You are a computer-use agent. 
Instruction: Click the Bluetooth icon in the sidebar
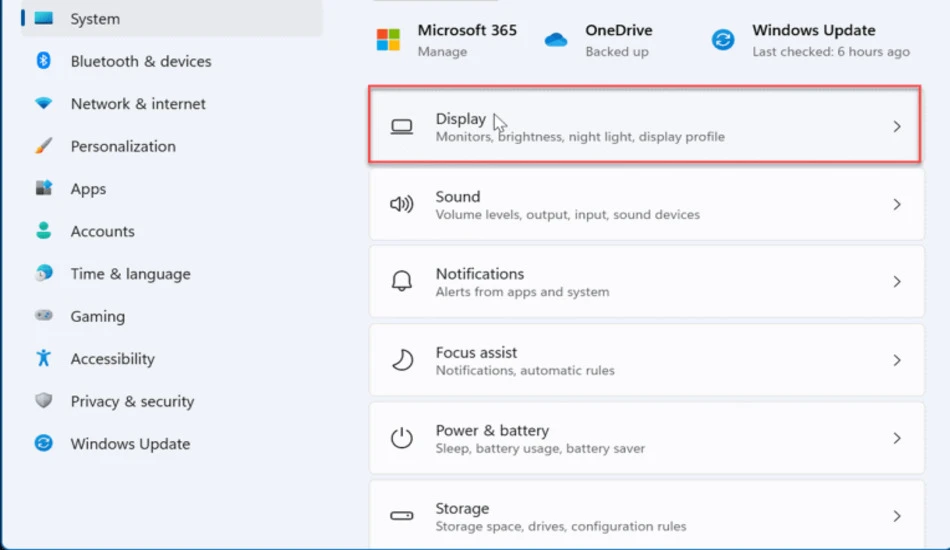[44, 61]
